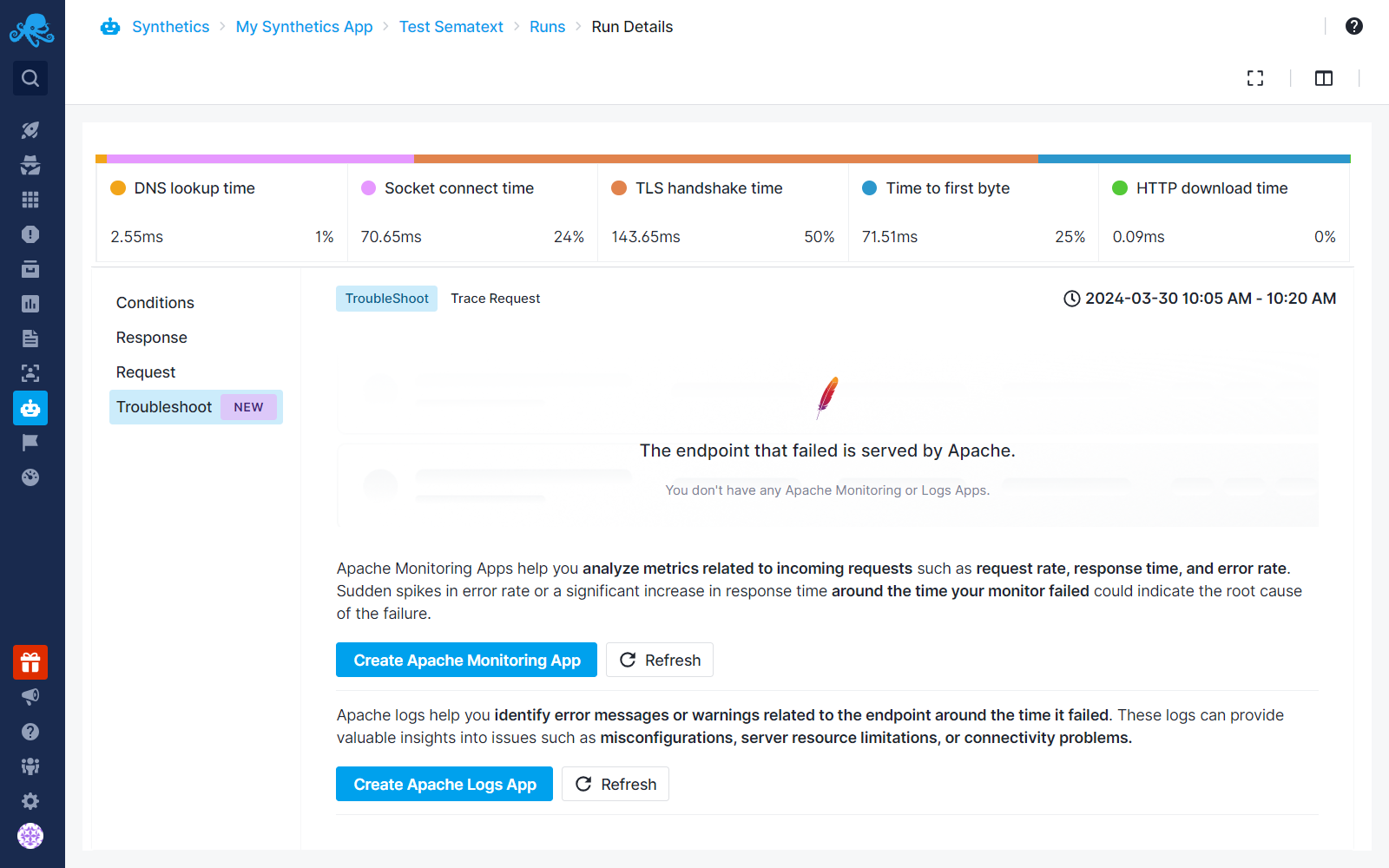Click the red gift box icon
This screenshot has height=868, width=1389.
point(30,662)
